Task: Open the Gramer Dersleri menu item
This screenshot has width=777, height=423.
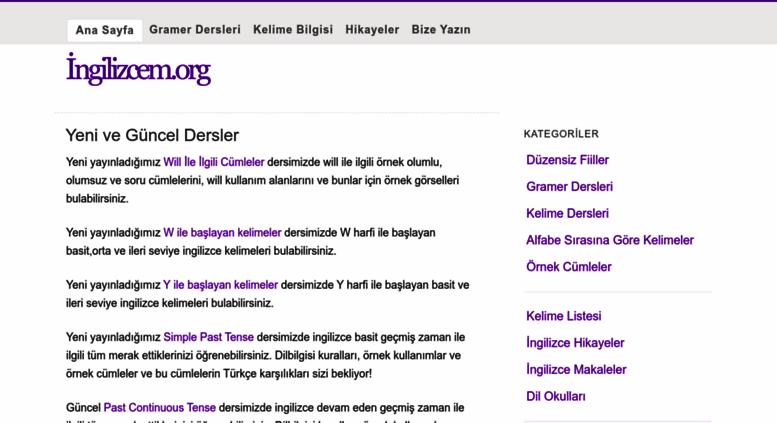Action: tap(195, 30)
